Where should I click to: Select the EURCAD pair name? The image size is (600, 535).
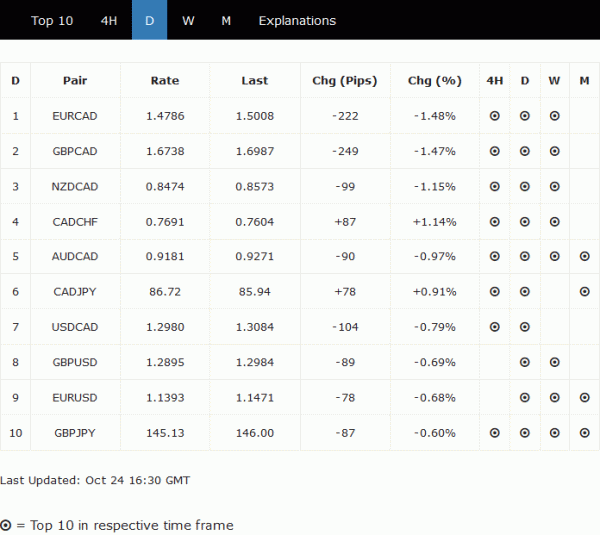pos(75,116)
